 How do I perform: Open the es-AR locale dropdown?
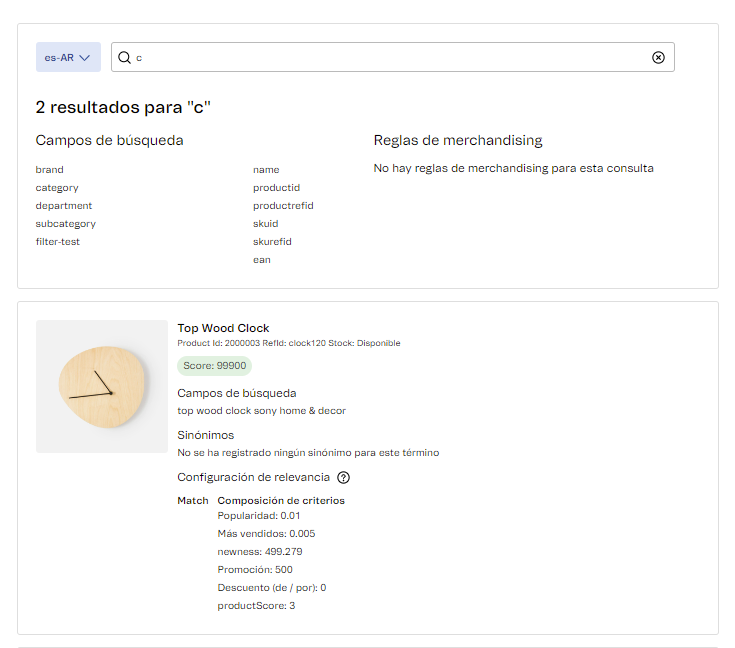pyautogui.click(x=68, y=58)
